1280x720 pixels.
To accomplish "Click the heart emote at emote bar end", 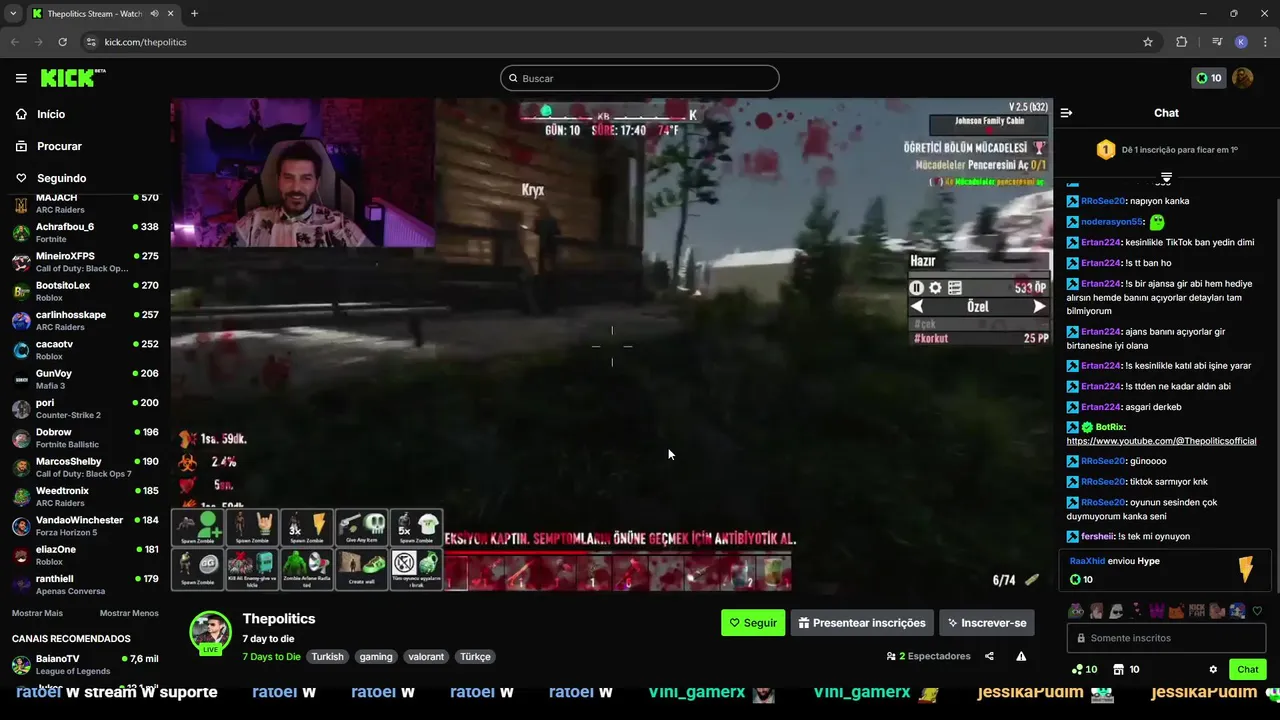I will click(1257, 611).
